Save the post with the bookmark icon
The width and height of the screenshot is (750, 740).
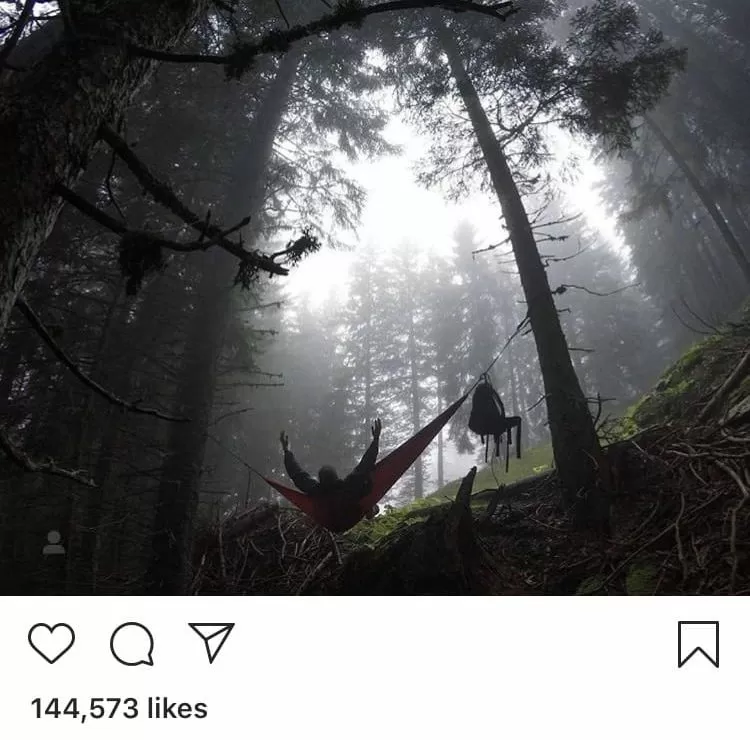pyautogui.click(x=698, y=644)
